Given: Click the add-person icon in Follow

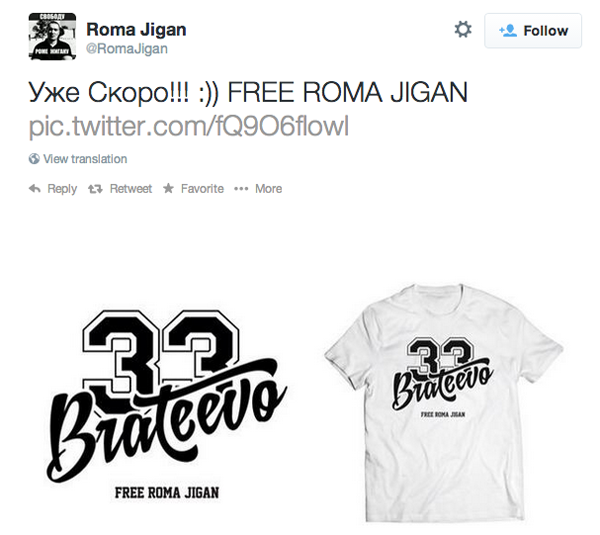Looking at the screenshot, I should pyautogui.click(x=508, y=31).
